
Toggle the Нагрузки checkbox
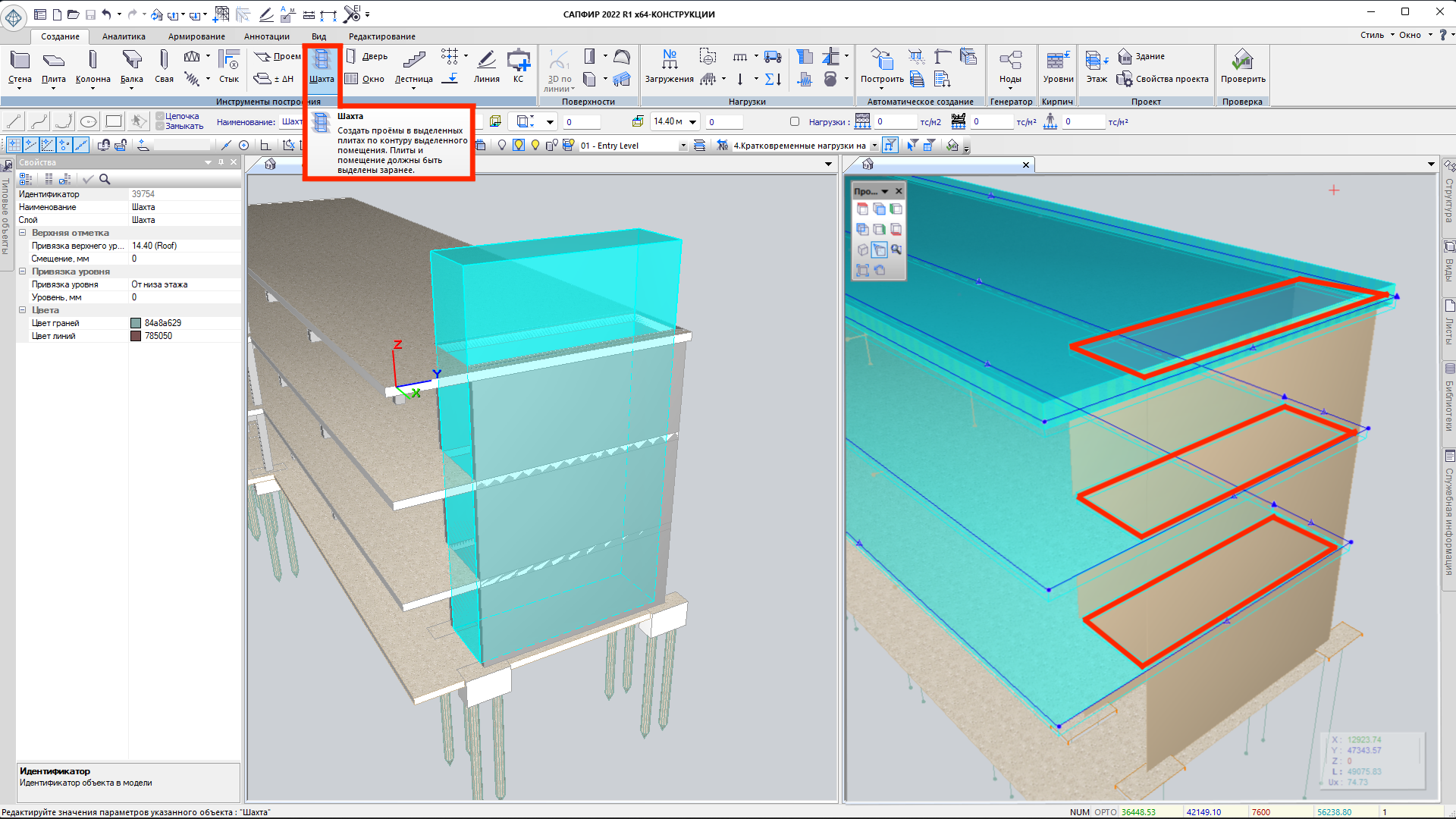(x=795, y=121)
